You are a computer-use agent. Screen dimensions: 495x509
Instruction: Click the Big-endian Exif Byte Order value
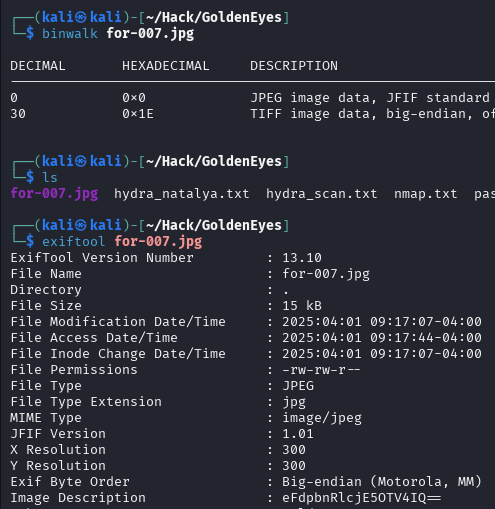(x=382, y=482)
